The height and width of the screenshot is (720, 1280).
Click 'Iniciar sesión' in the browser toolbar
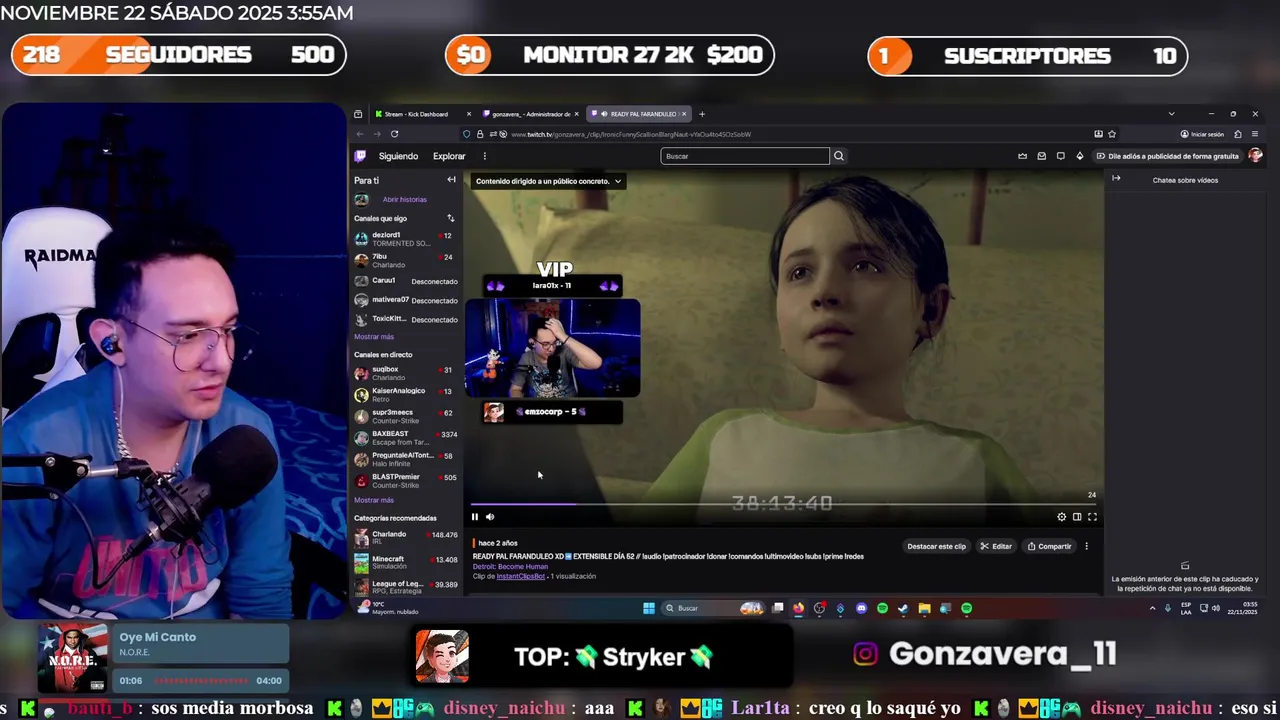click(1202, 134)
